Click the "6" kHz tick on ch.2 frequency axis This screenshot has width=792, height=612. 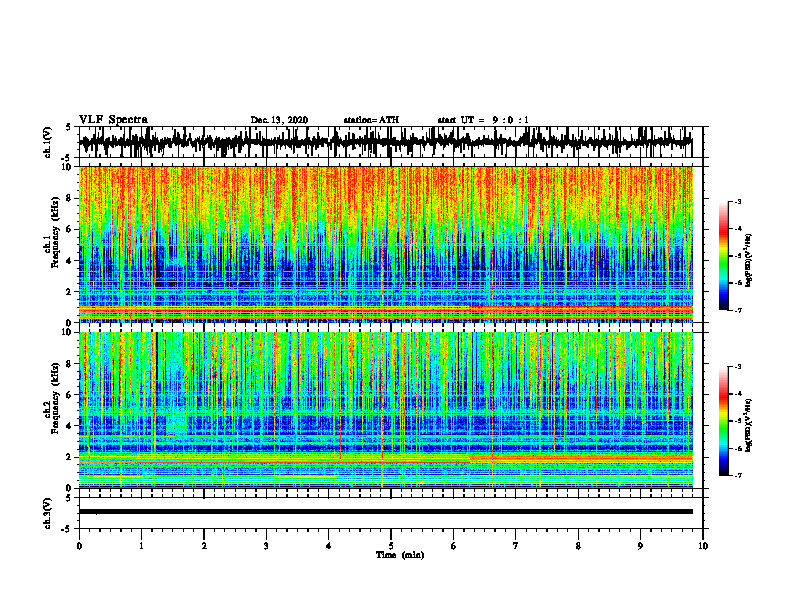(x=70, y=395)
